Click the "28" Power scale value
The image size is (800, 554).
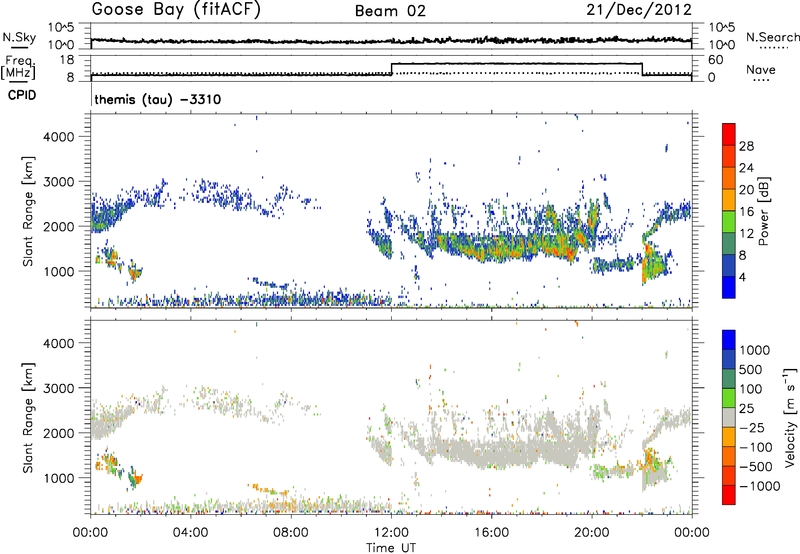tap(746, 146)
